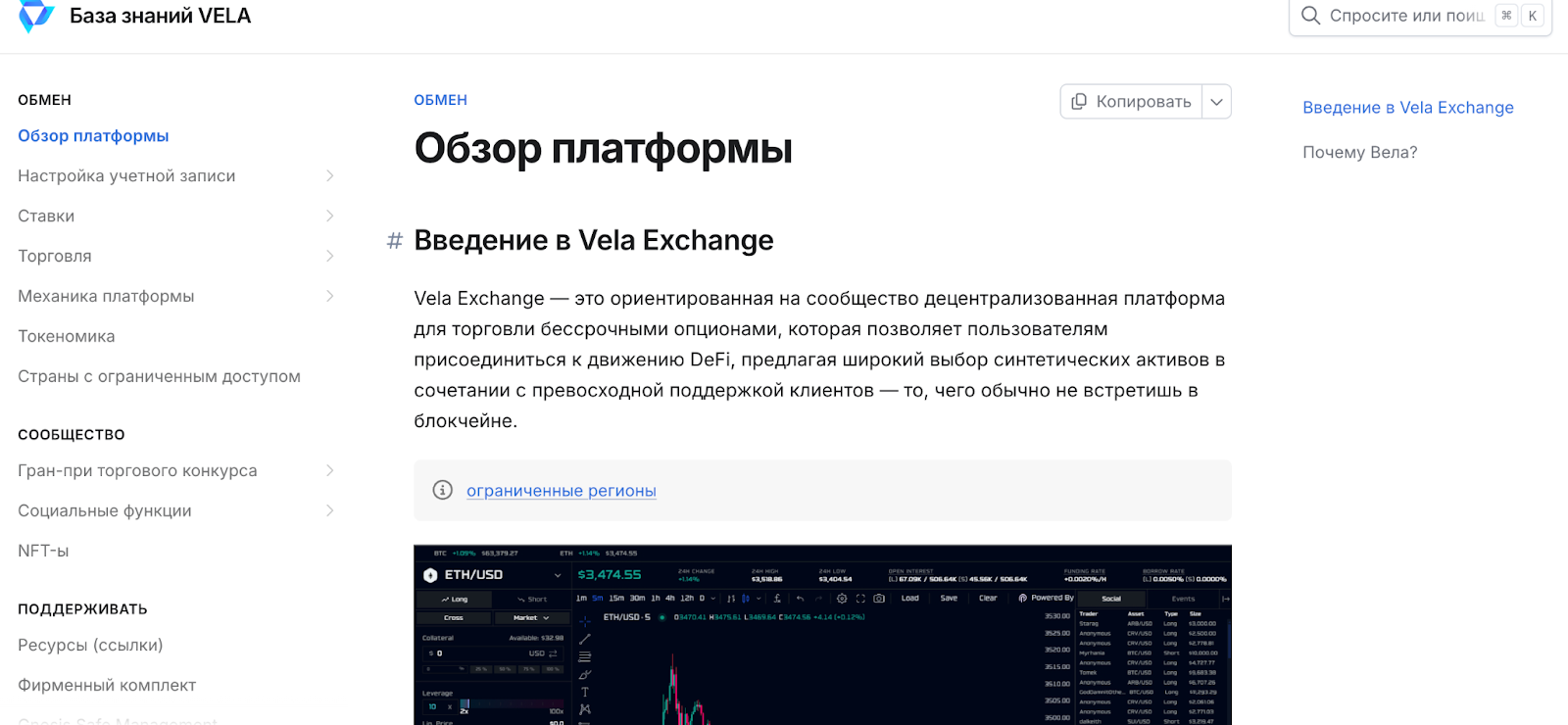Jump to Почему Вела? section
The width and height of the screenshot is (1568, 725).
click(x=1359, y=153)
